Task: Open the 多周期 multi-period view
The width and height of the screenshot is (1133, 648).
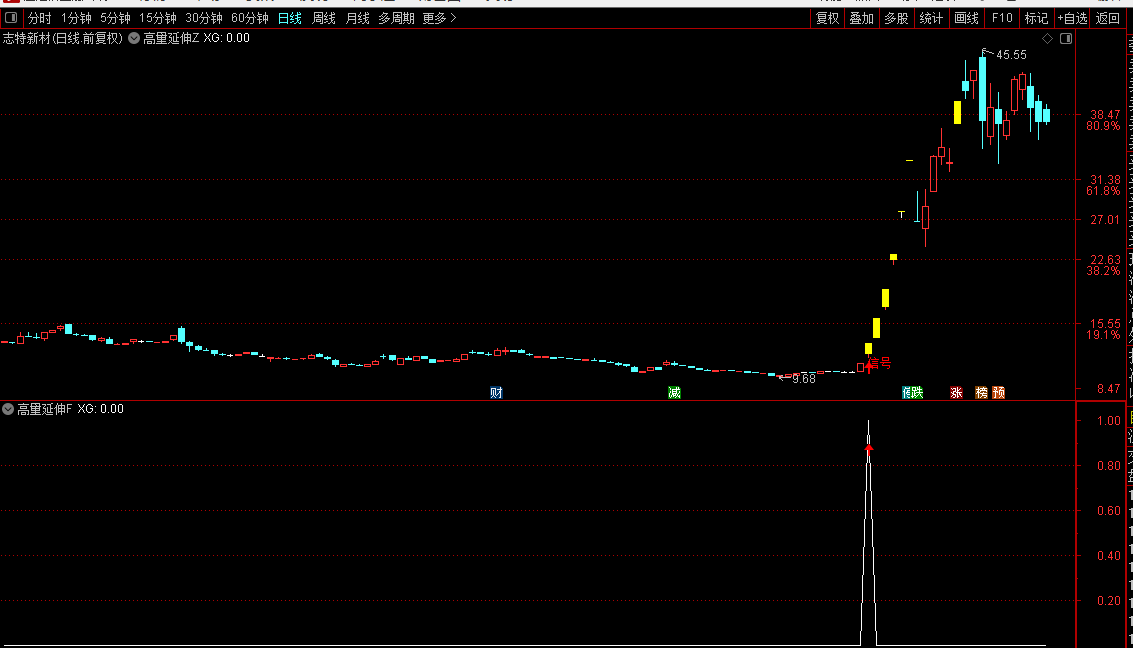Action: point(397,18)
